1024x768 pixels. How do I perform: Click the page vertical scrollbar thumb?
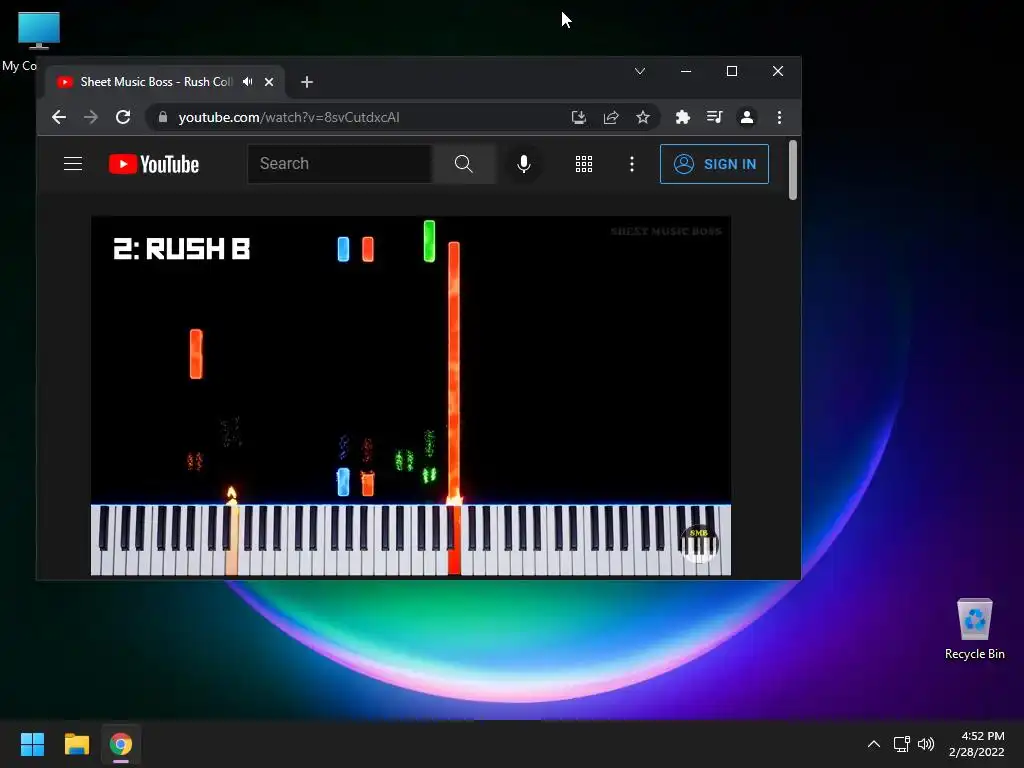(793, 170)
